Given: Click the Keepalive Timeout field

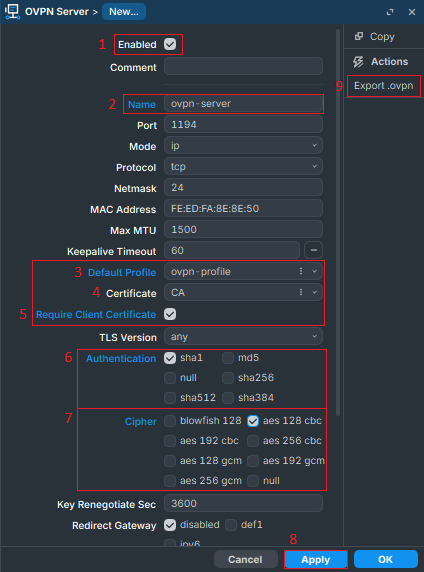Looking at the screenshot, I should (232, 251).
